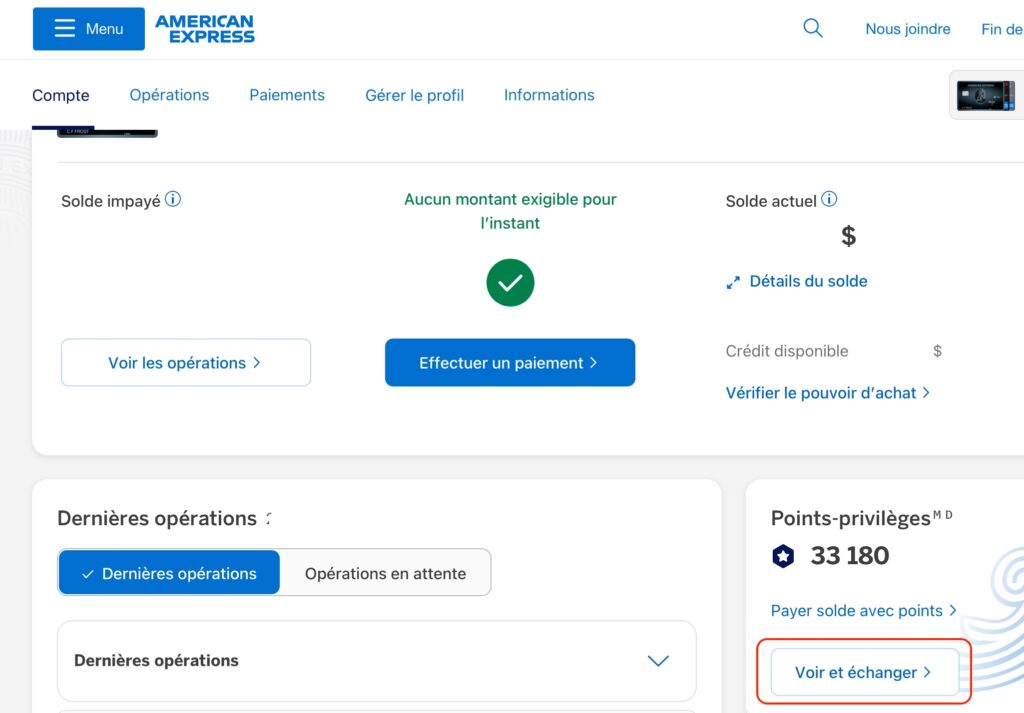
Task: Click the info icon beside Solde actuel
Action: click(828, 199)
